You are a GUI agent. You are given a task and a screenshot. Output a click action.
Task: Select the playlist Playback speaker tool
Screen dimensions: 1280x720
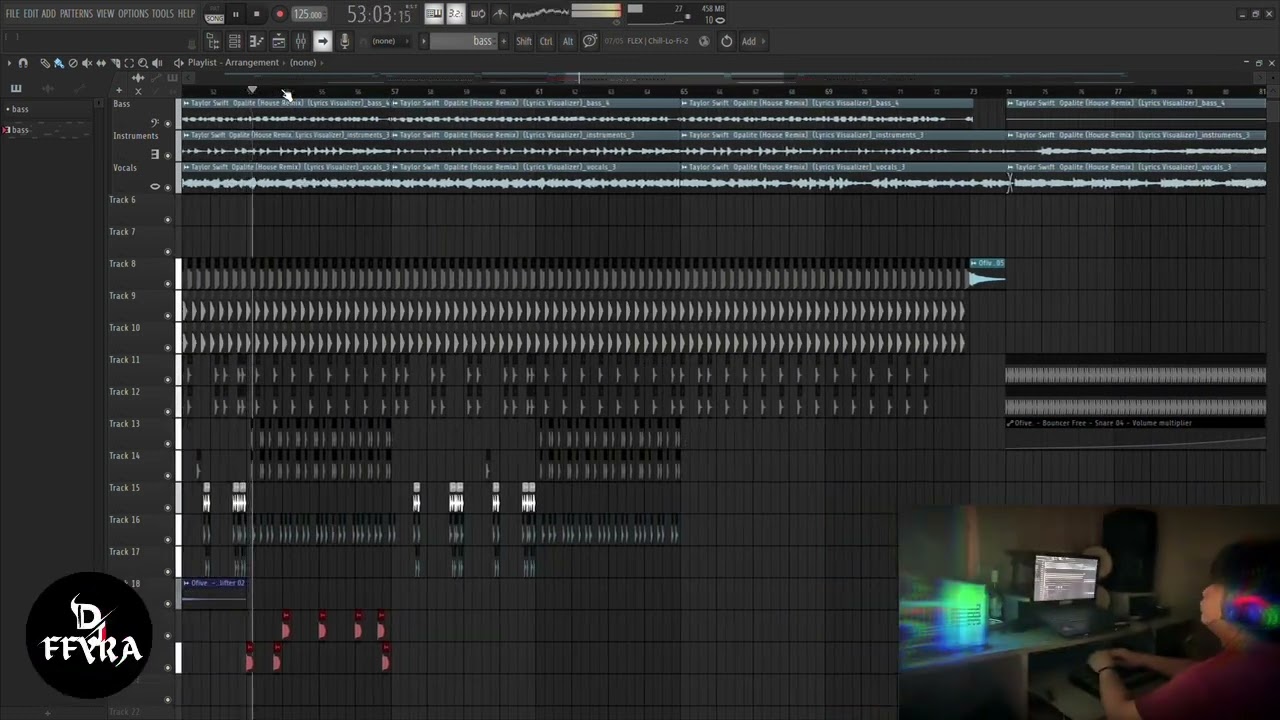click(157, 63)
